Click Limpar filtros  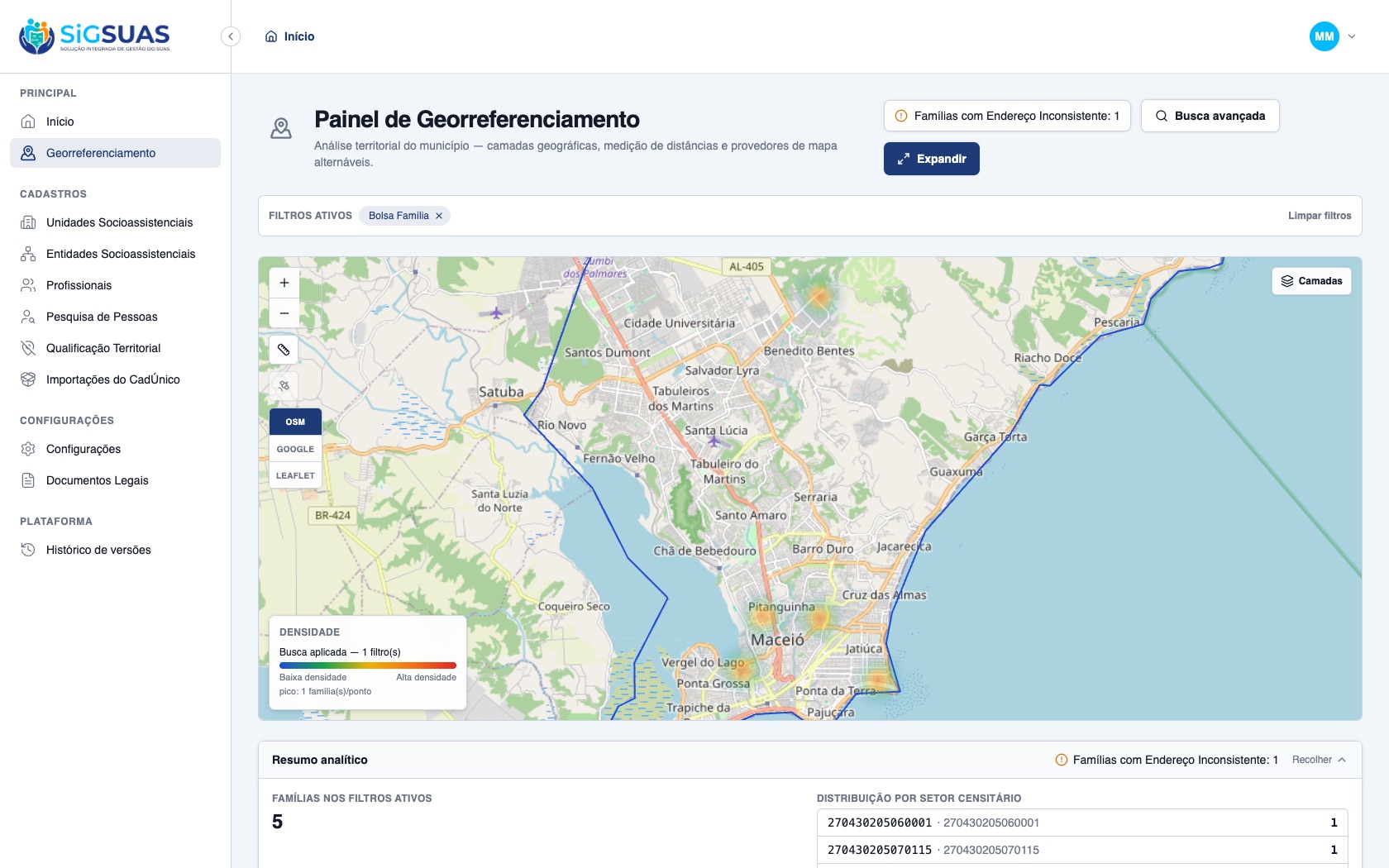(1320, 216)
